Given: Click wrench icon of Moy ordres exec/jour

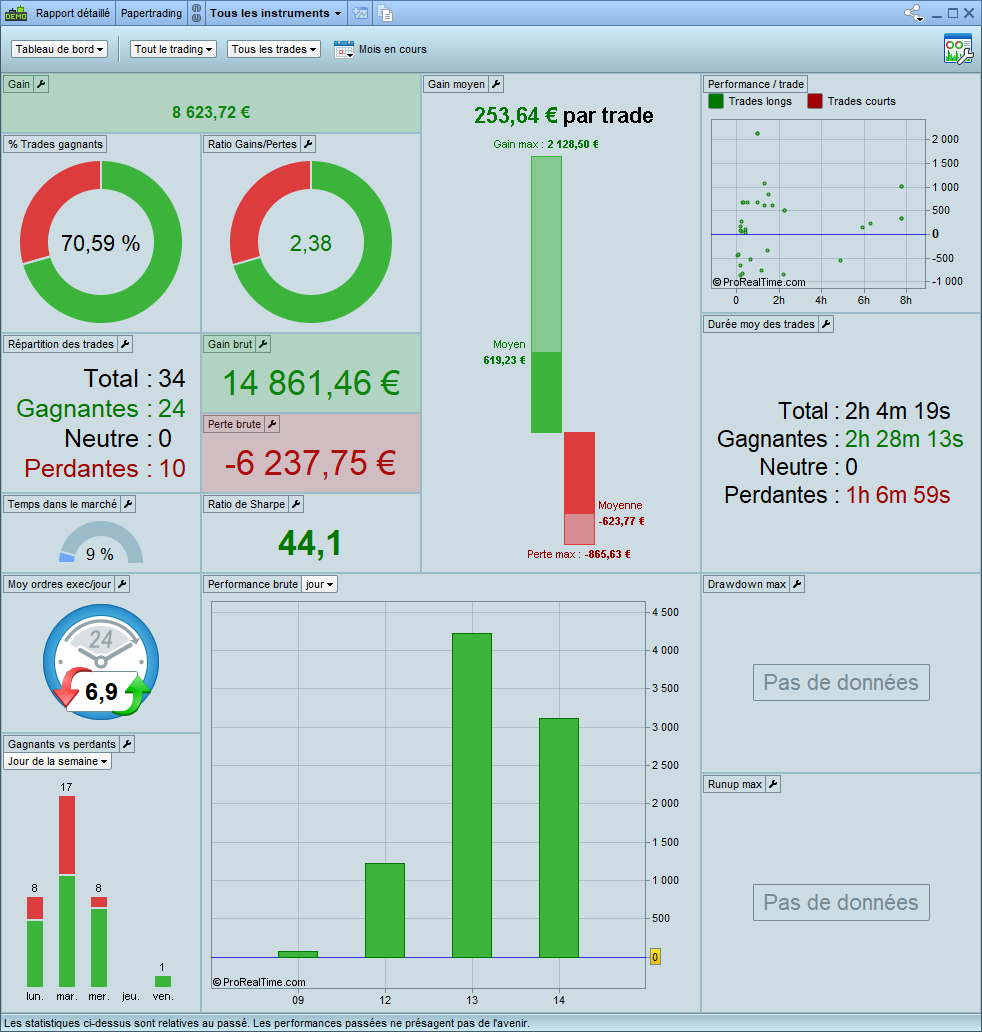Looking at the screenshot, I should 122,584.
